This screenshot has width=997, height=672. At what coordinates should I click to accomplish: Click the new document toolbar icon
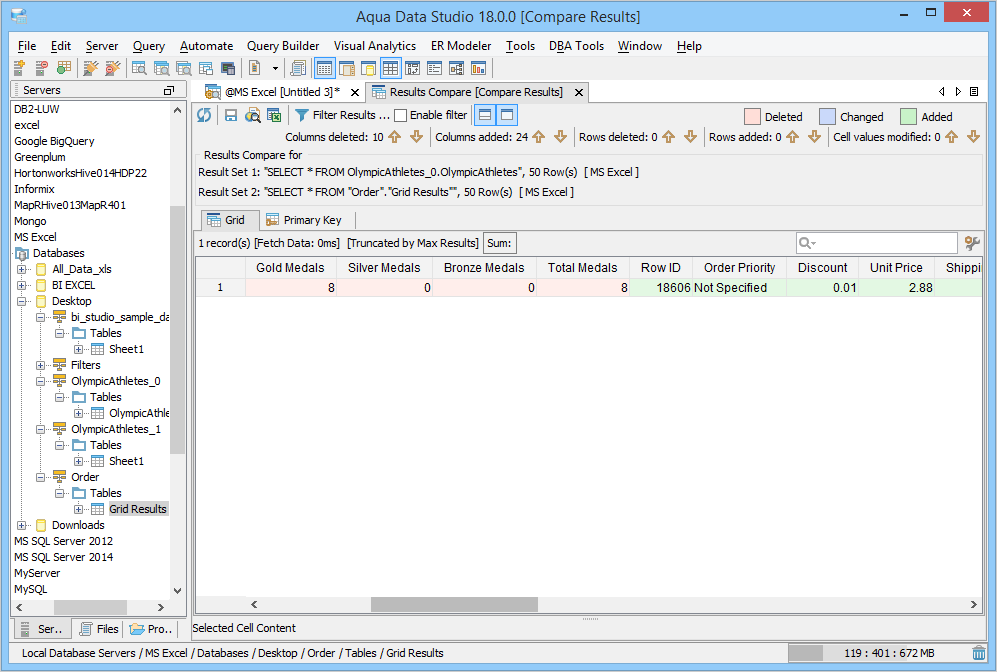[254, 68]
